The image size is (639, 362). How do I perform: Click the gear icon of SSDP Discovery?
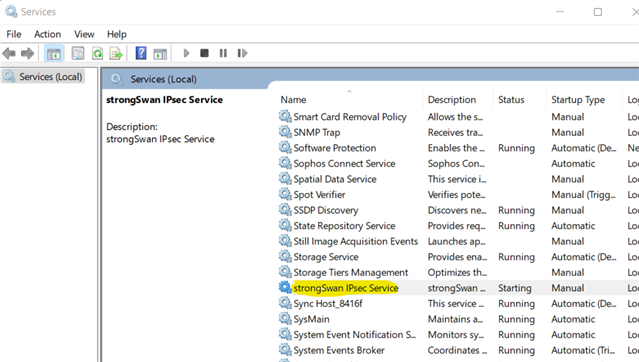coord(285,210)
